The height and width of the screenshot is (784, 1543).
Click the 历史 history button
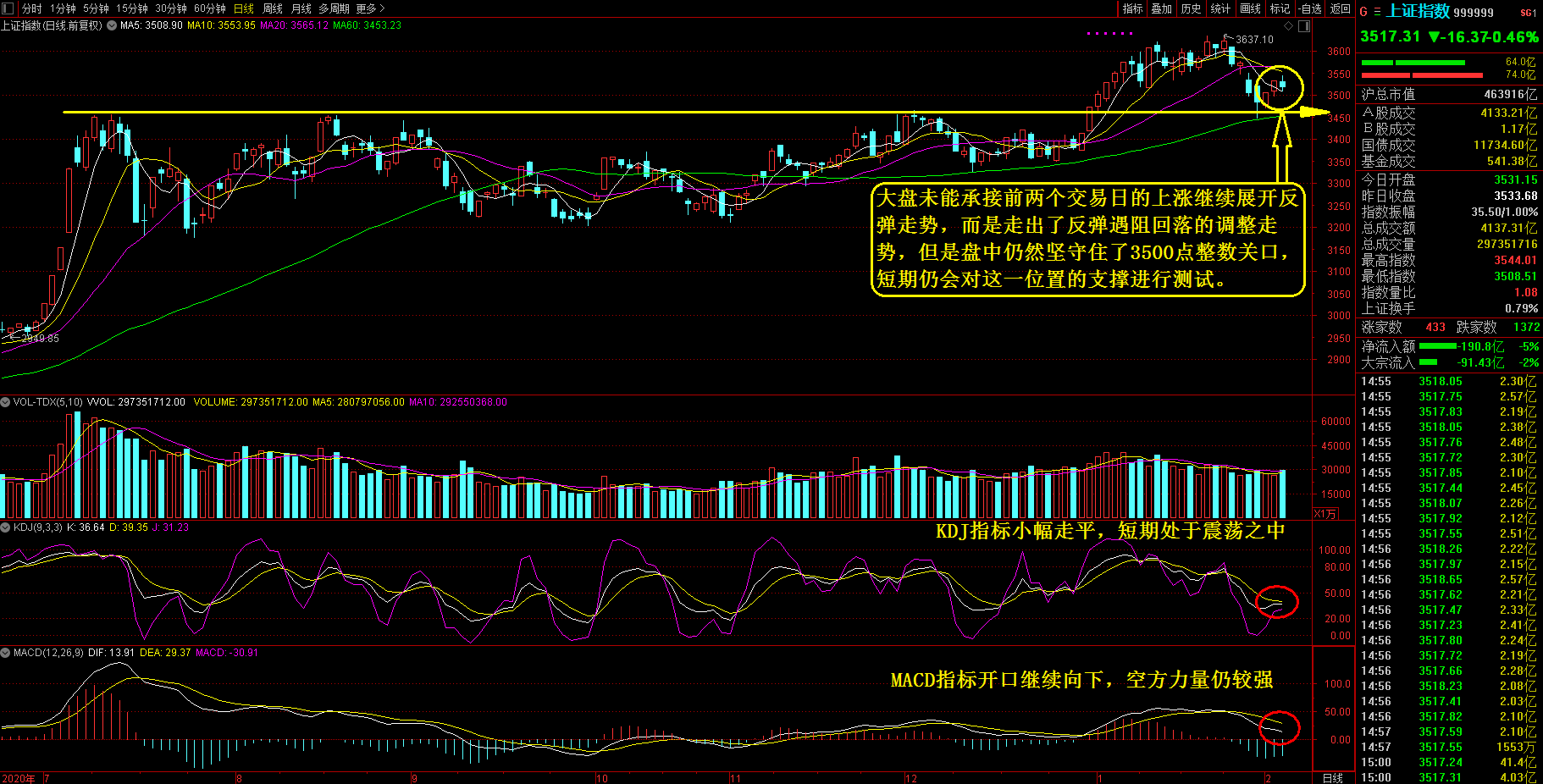[1192, 8]
